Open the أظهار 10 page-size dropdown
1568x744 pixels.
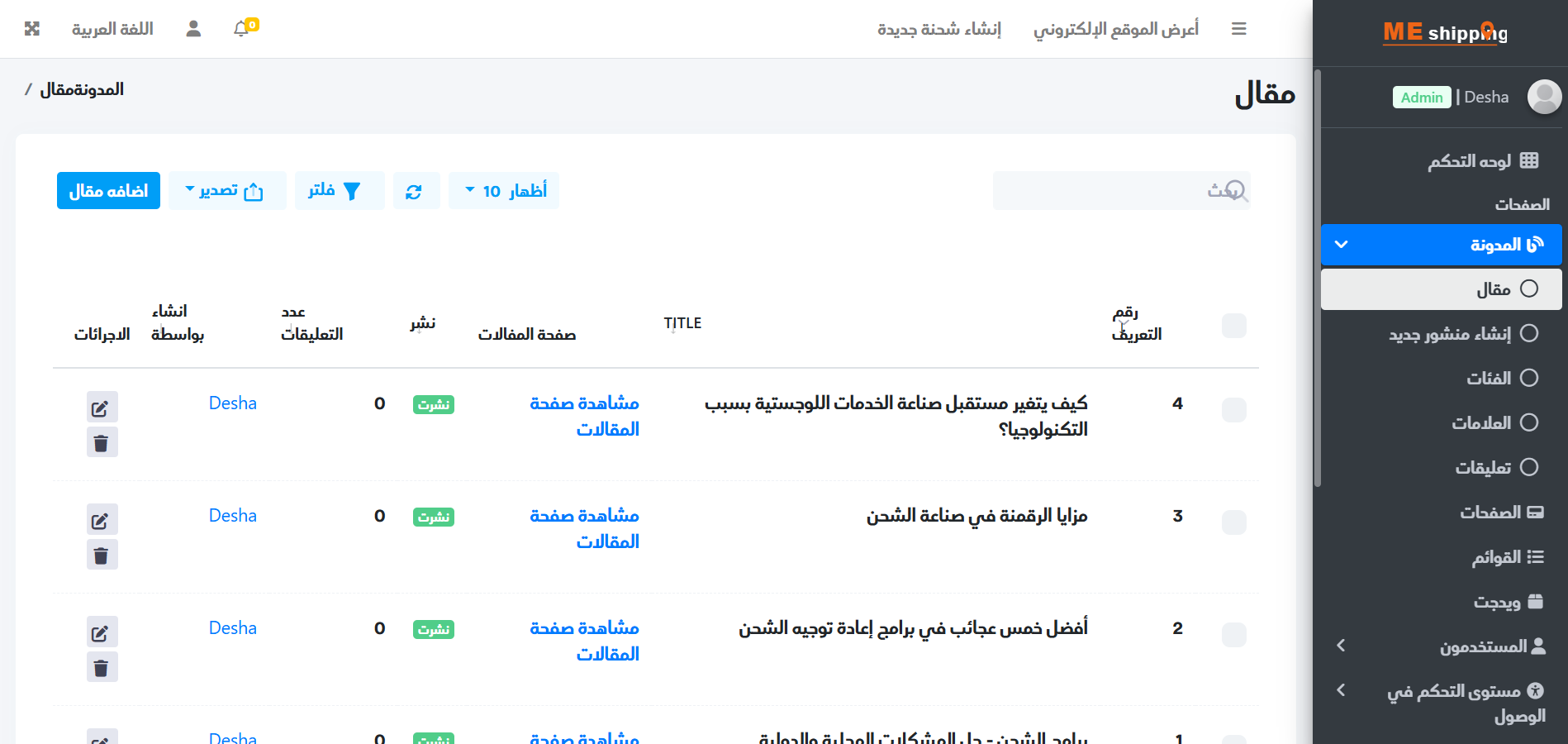504,190
